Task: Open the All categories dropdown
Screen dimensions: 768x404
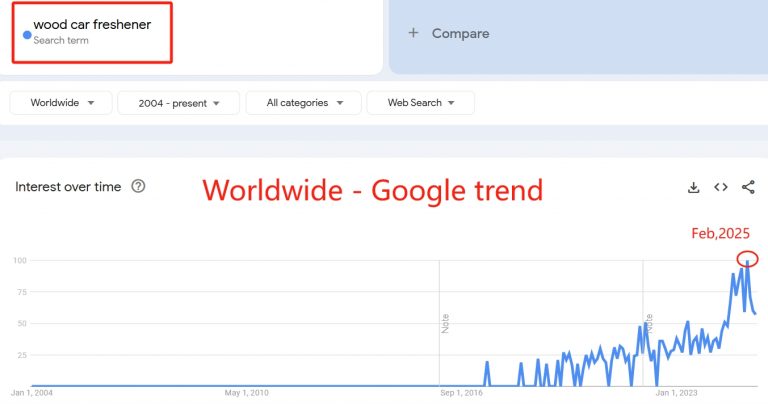Action: point(304,103)
